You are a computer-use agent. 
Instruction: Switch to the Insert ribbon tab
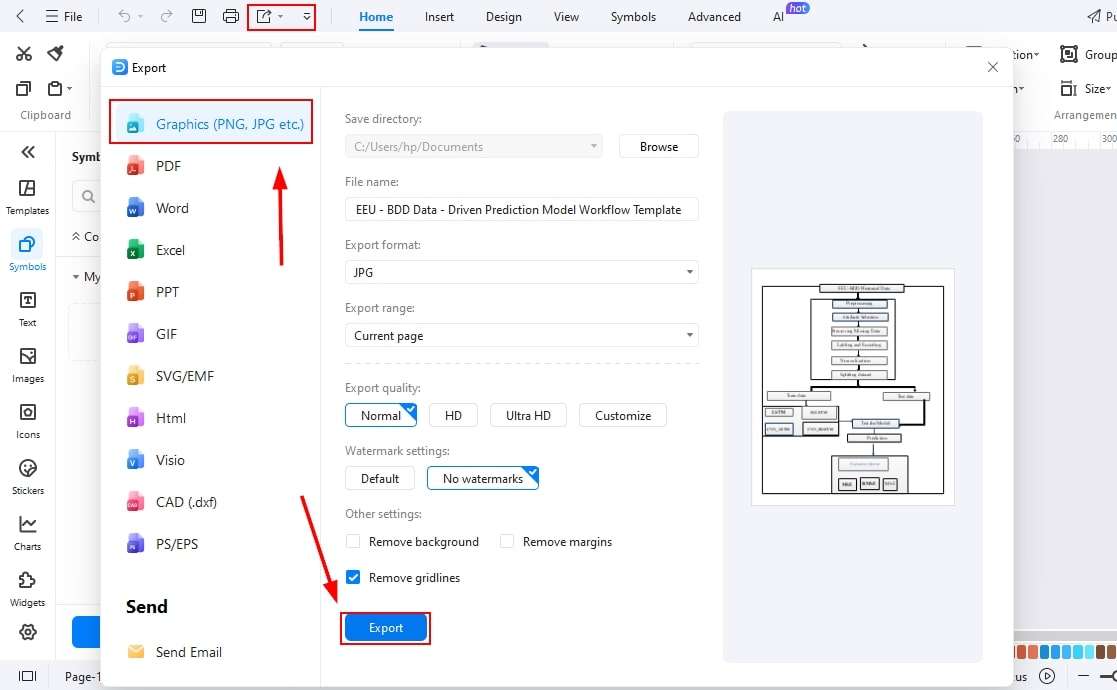point(439,16)
